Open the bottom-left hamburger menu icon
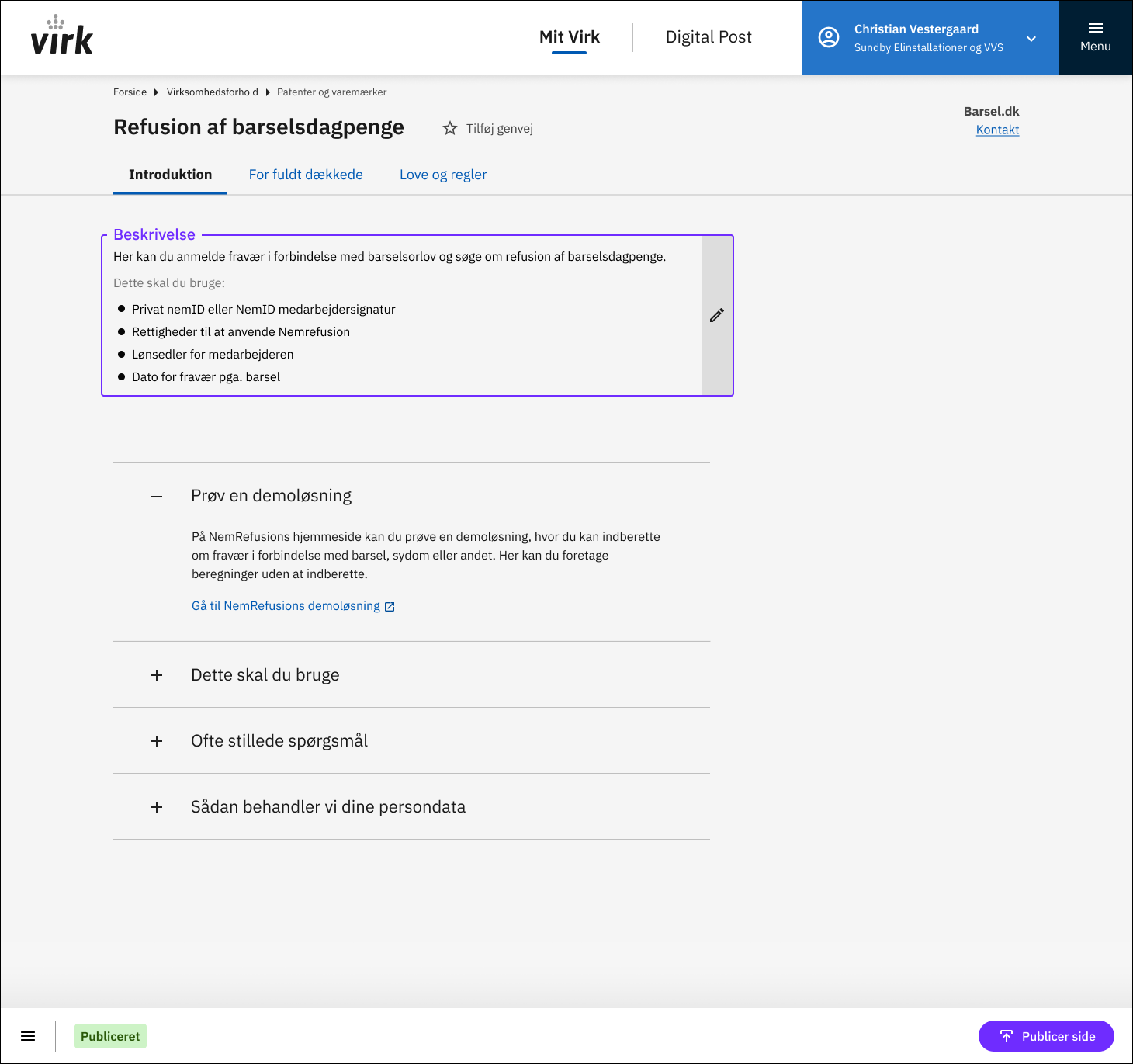This screenshot has width=1133, height=1064. click(28, 1036)
